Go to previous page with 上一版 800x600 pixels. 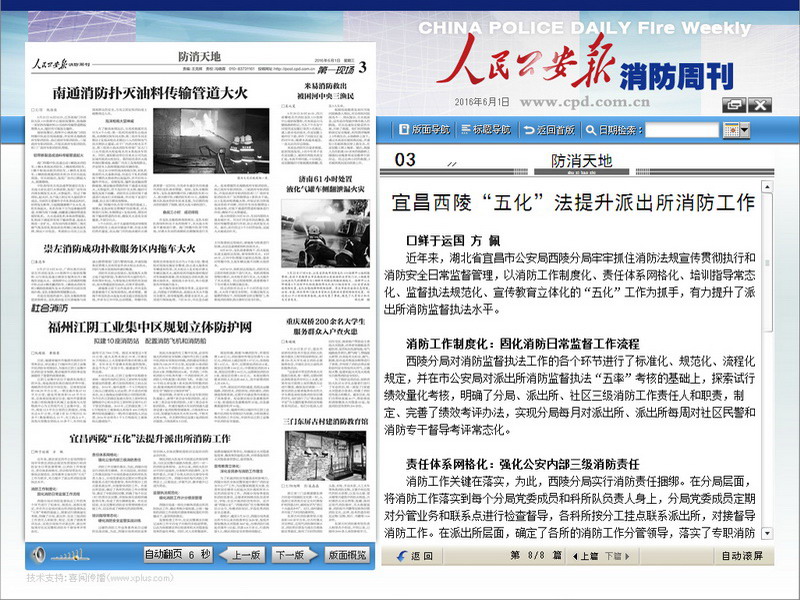[243, 555]
